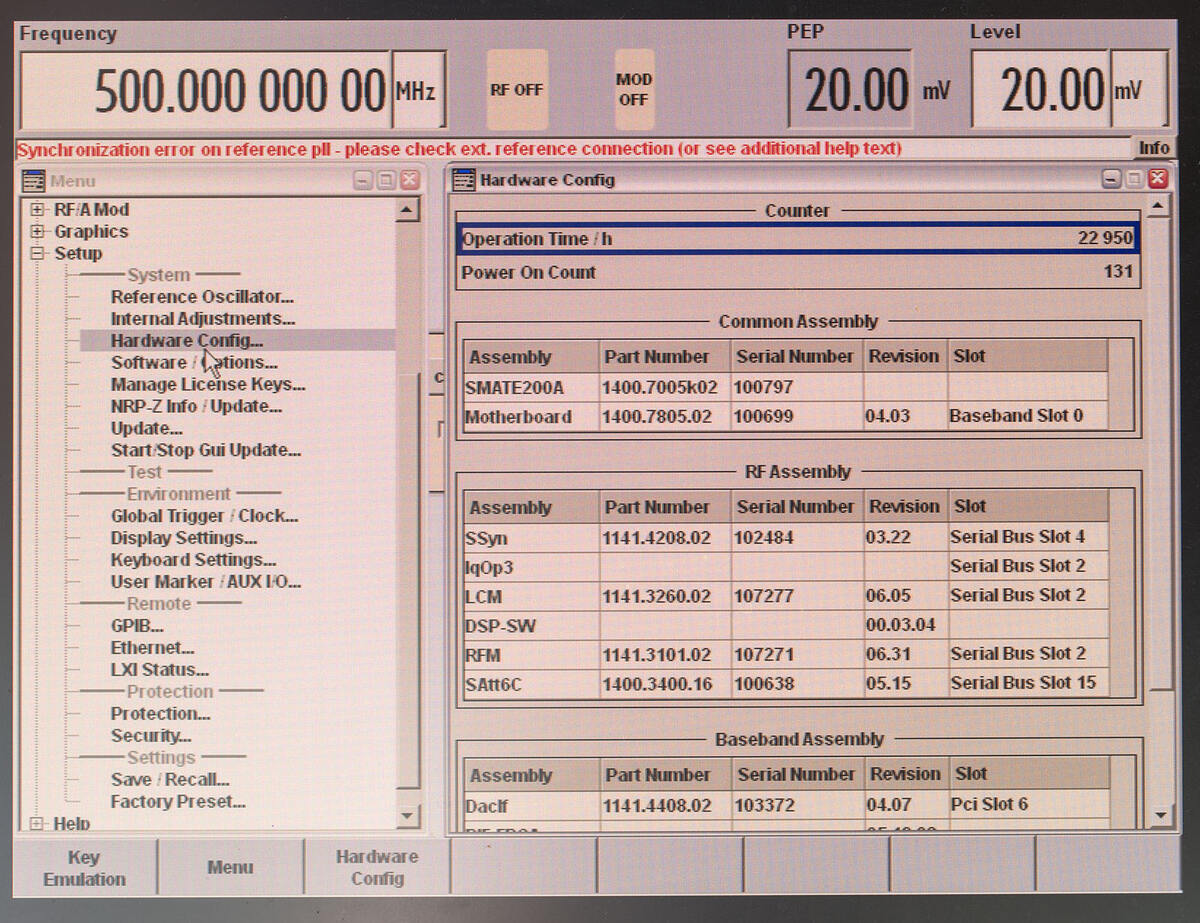The image size is (1200, 923).
Task: Open the Level mV unit selector
Action: (x=1138, y=90)
